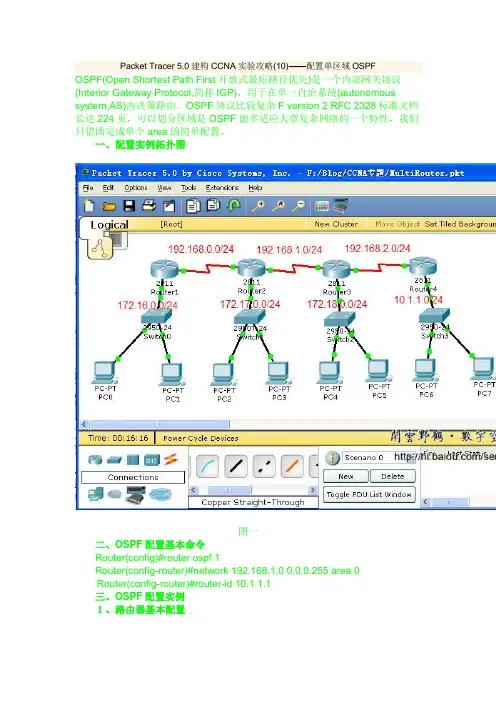This screenshot has height=702, width=496.
Task: Choose the Custom Made Devices icon
Action: [136, 495]
